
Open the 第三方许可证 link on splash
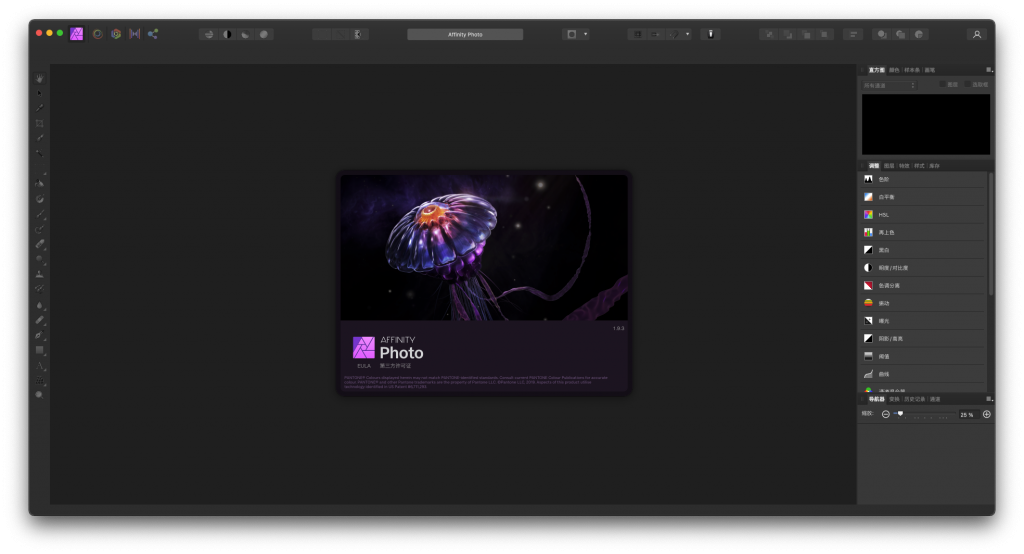point(395,366)
